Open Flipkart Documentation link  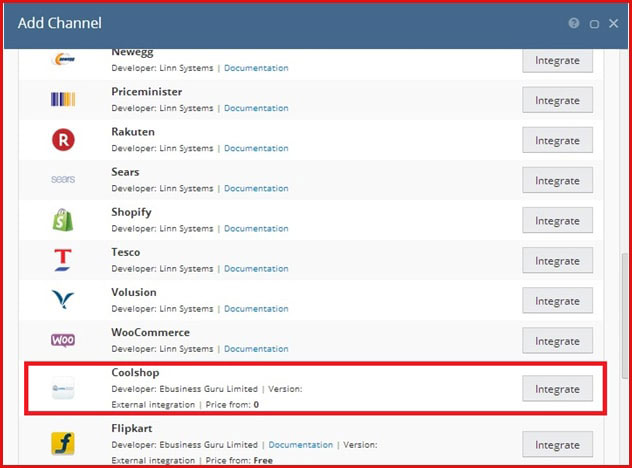[x=301, y=445]
